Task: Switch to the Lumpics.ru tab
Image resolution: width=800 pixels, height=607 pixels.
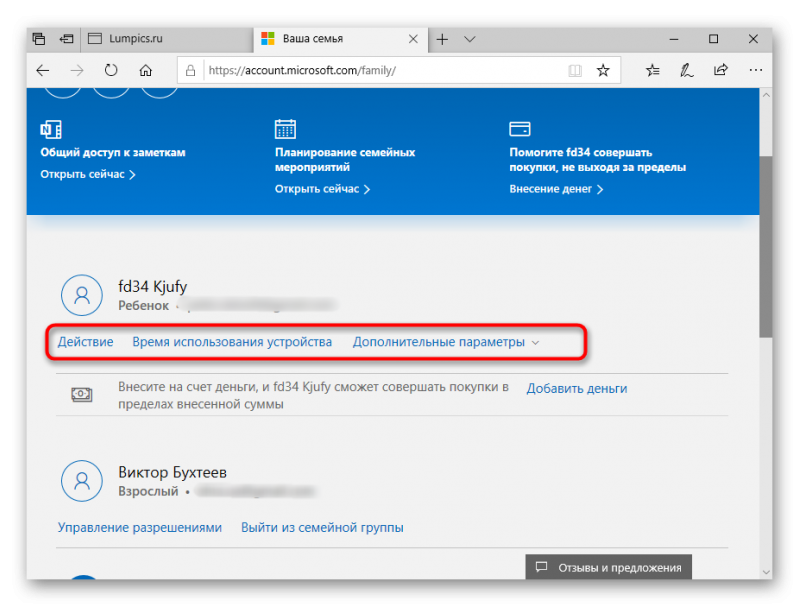Action: pyautogui.click(x=166, y=39)
